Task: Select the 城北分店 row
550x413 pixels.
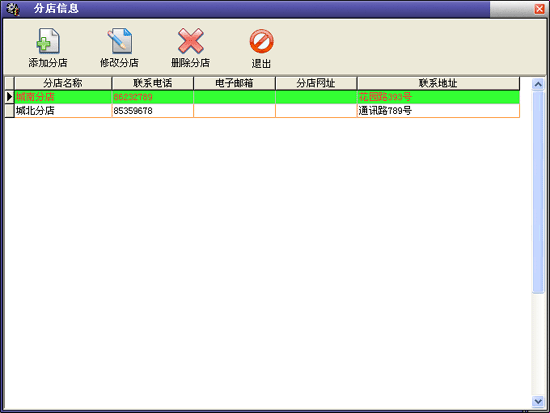Action: coord(267,111)
